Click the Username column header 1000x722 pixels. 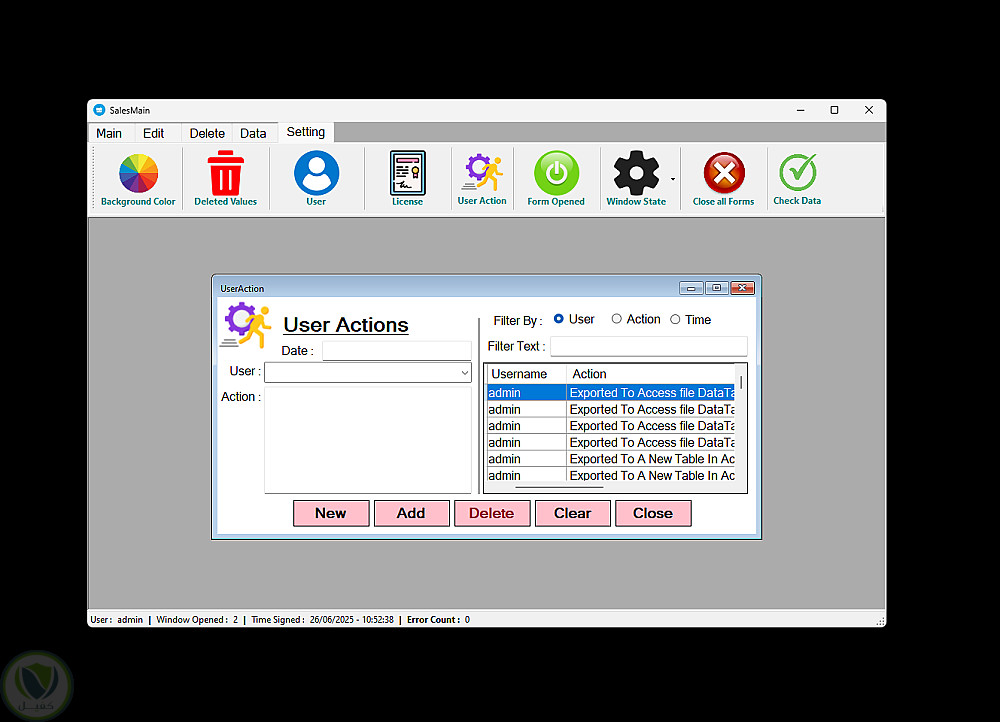click(526, 374)
